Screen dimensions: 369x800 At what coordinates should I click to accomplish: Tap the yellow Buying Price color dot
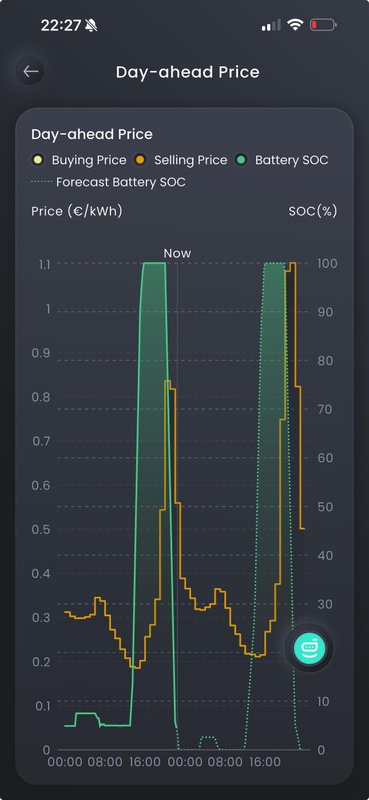pos(38,160)
